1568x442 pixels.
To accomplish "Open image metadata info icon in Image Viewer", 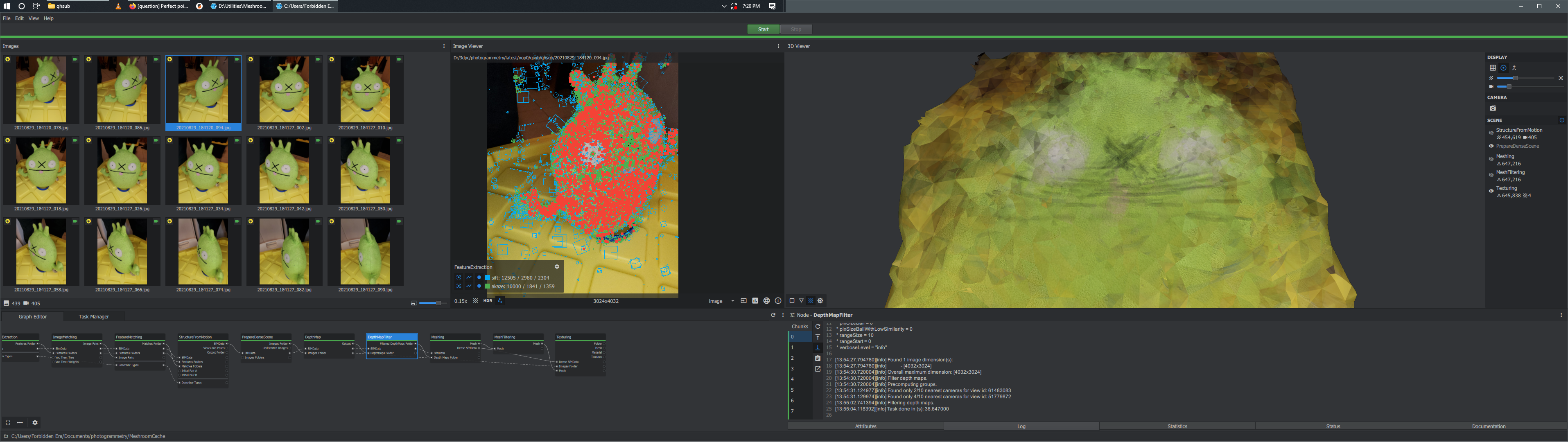I will pyautogui.click(x=778, y=301).
